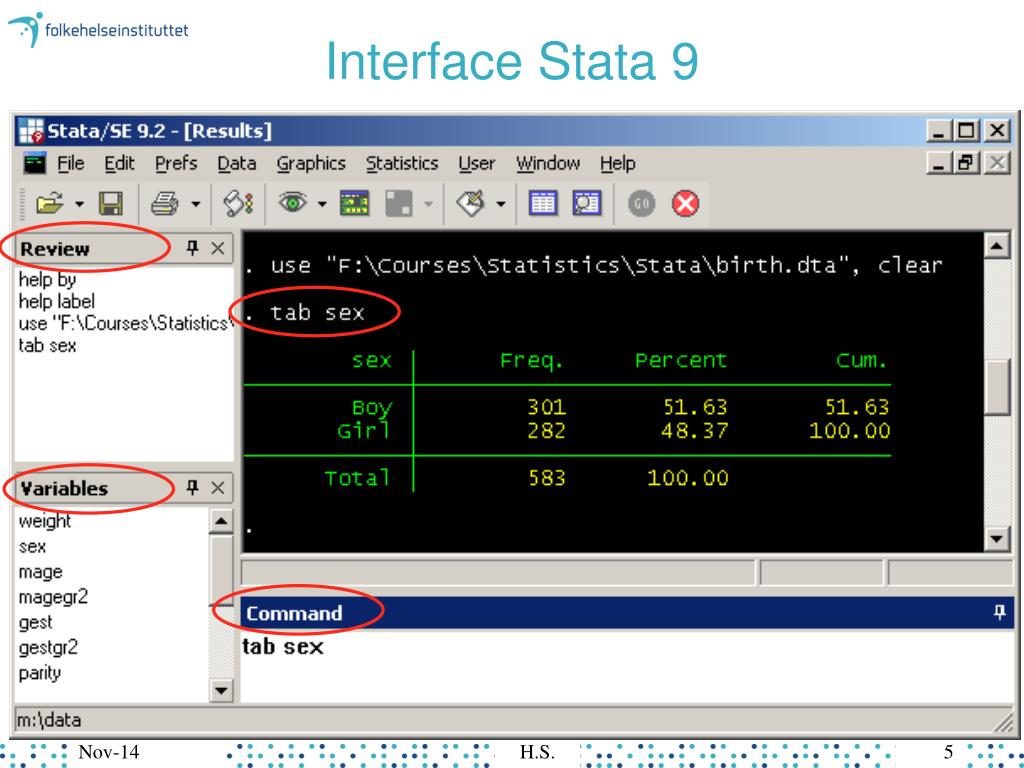Select the parity variable
Screen dimensions: 1024x768
tap(40, 673)
